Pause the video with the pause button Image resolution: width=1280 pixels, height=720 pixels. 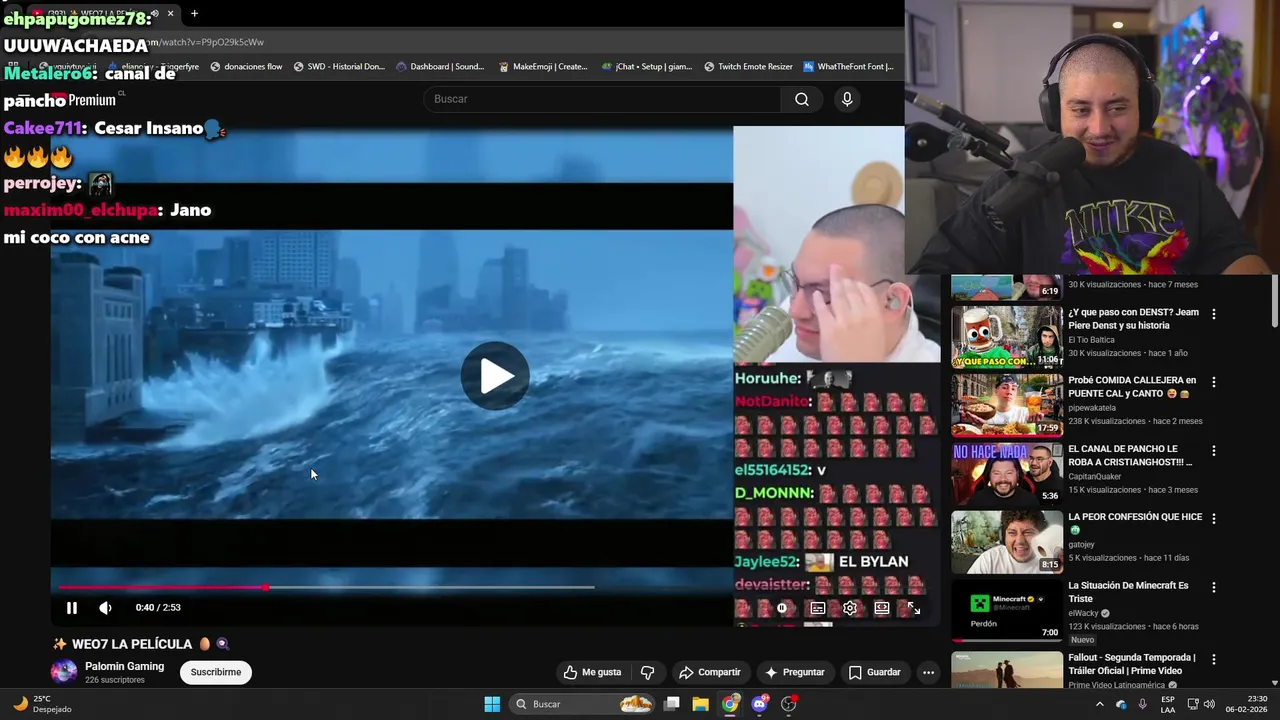click(72, 608)
